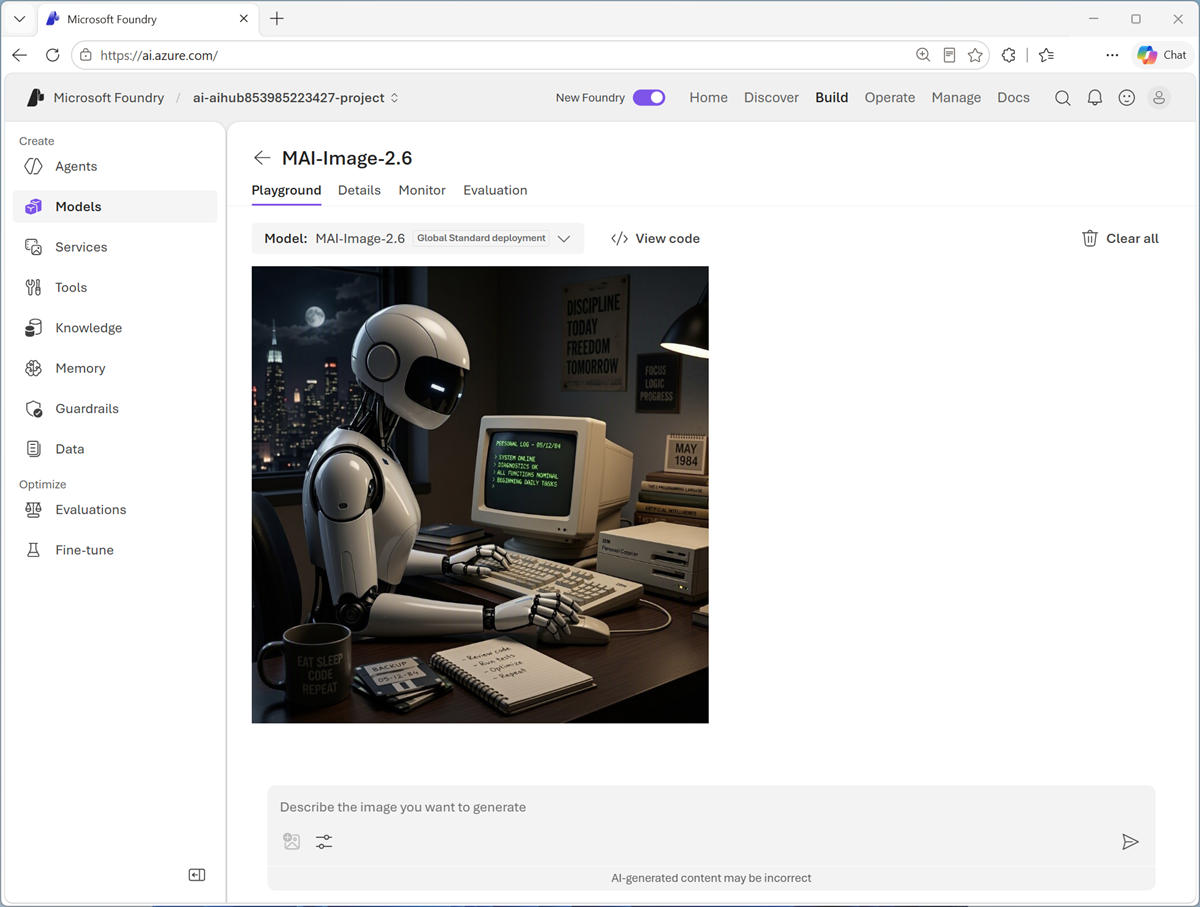Click the search magnifier in Foundry header

click(1063, 98)
